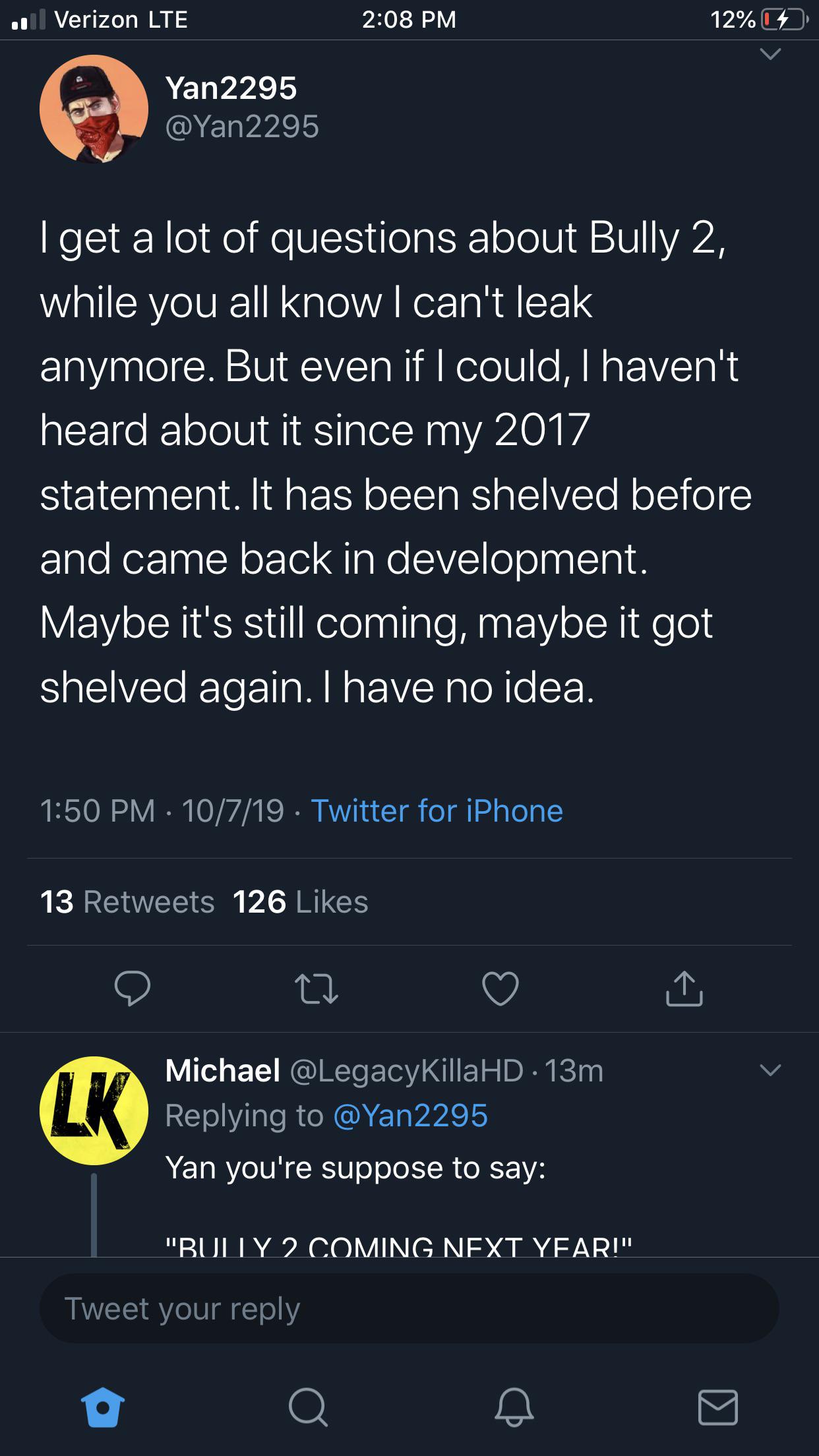
Task: View the 13 Retweets list
Action: [127, 901]
